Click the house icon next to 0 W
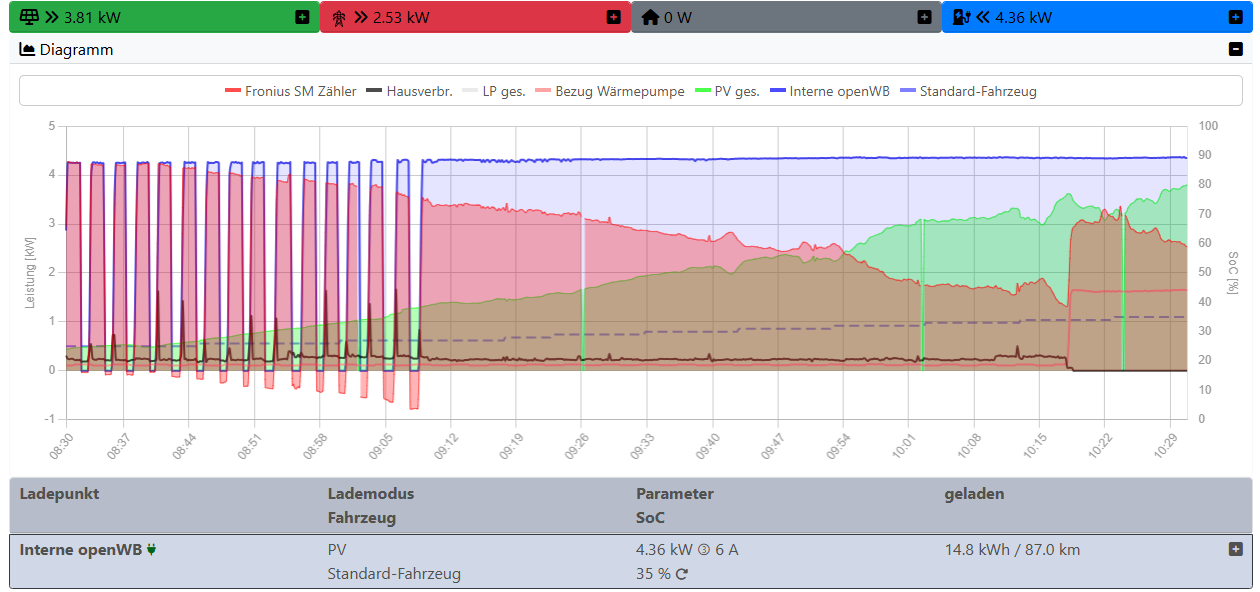1260x592 pixels. (x=652, y=17)
